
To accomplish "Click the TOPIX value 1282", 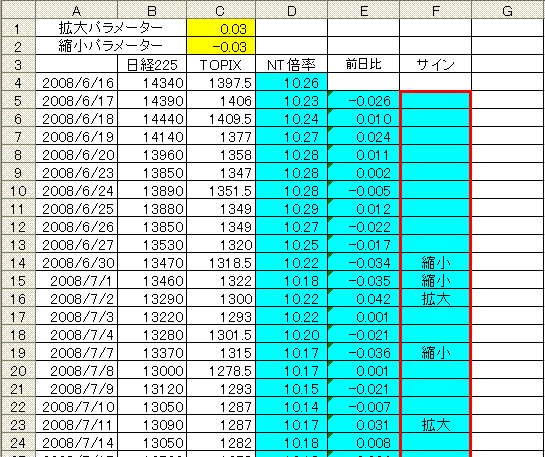I will (x=221, y=443).
